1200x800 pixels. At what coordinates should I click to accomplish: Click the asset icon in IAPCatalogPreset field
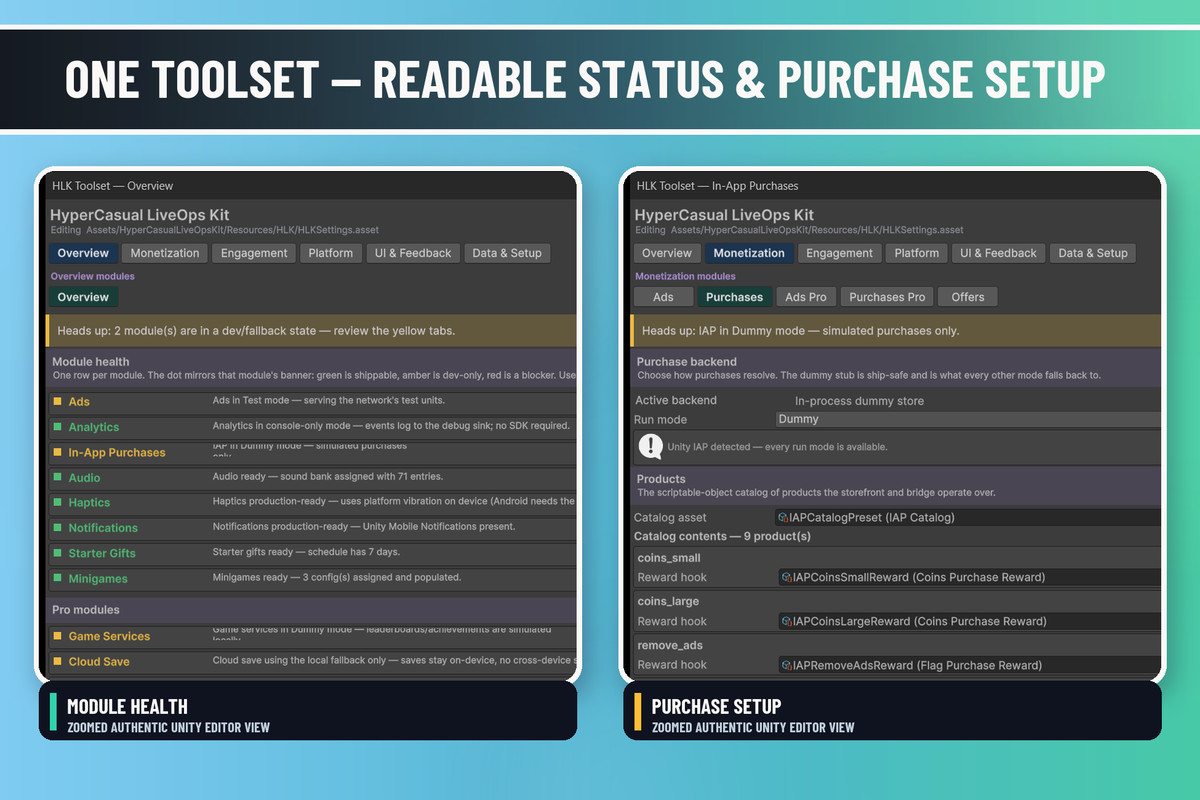click(784, 518)
